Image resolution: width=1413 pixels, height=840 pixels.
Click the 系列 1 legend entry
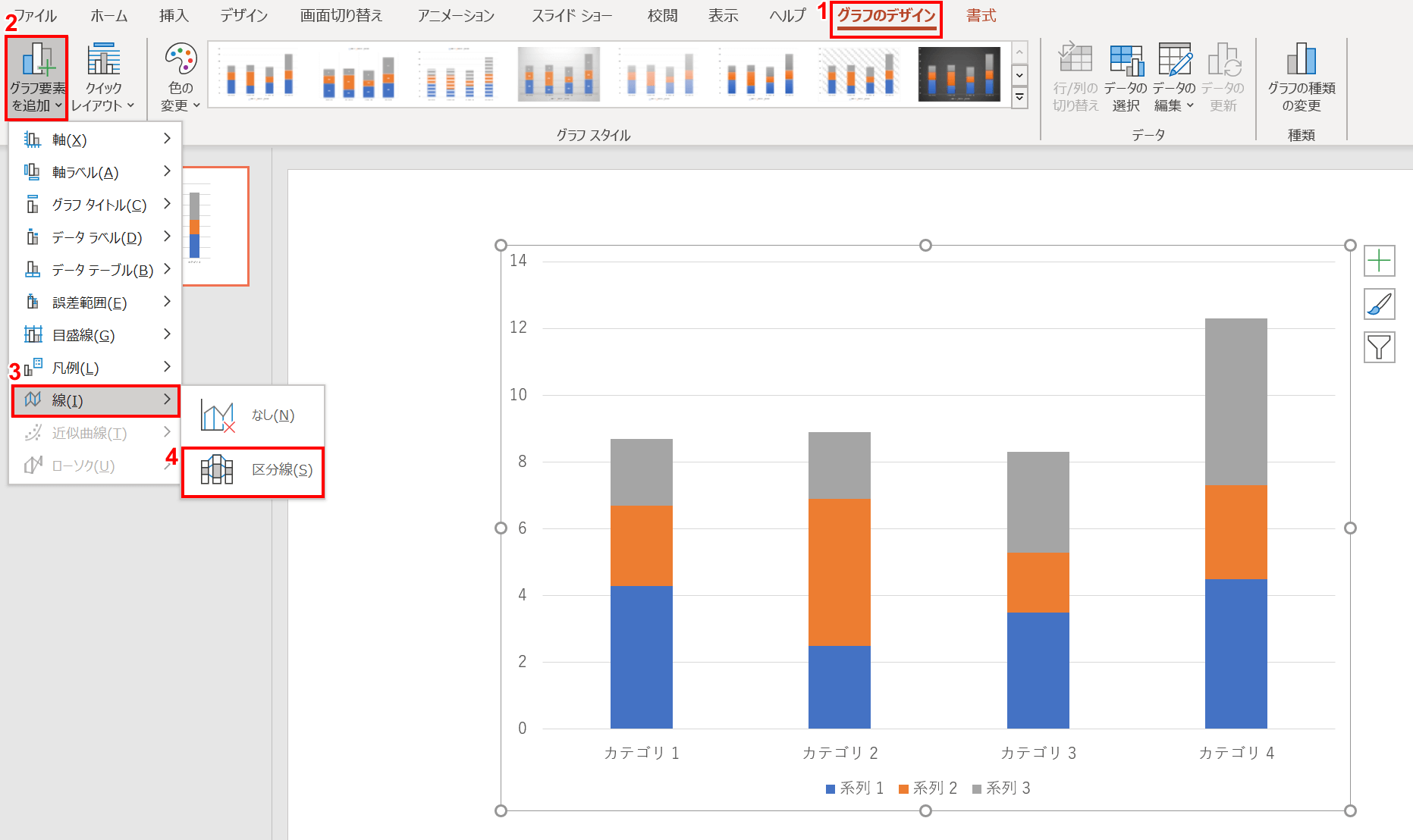[x=855, y=788]
